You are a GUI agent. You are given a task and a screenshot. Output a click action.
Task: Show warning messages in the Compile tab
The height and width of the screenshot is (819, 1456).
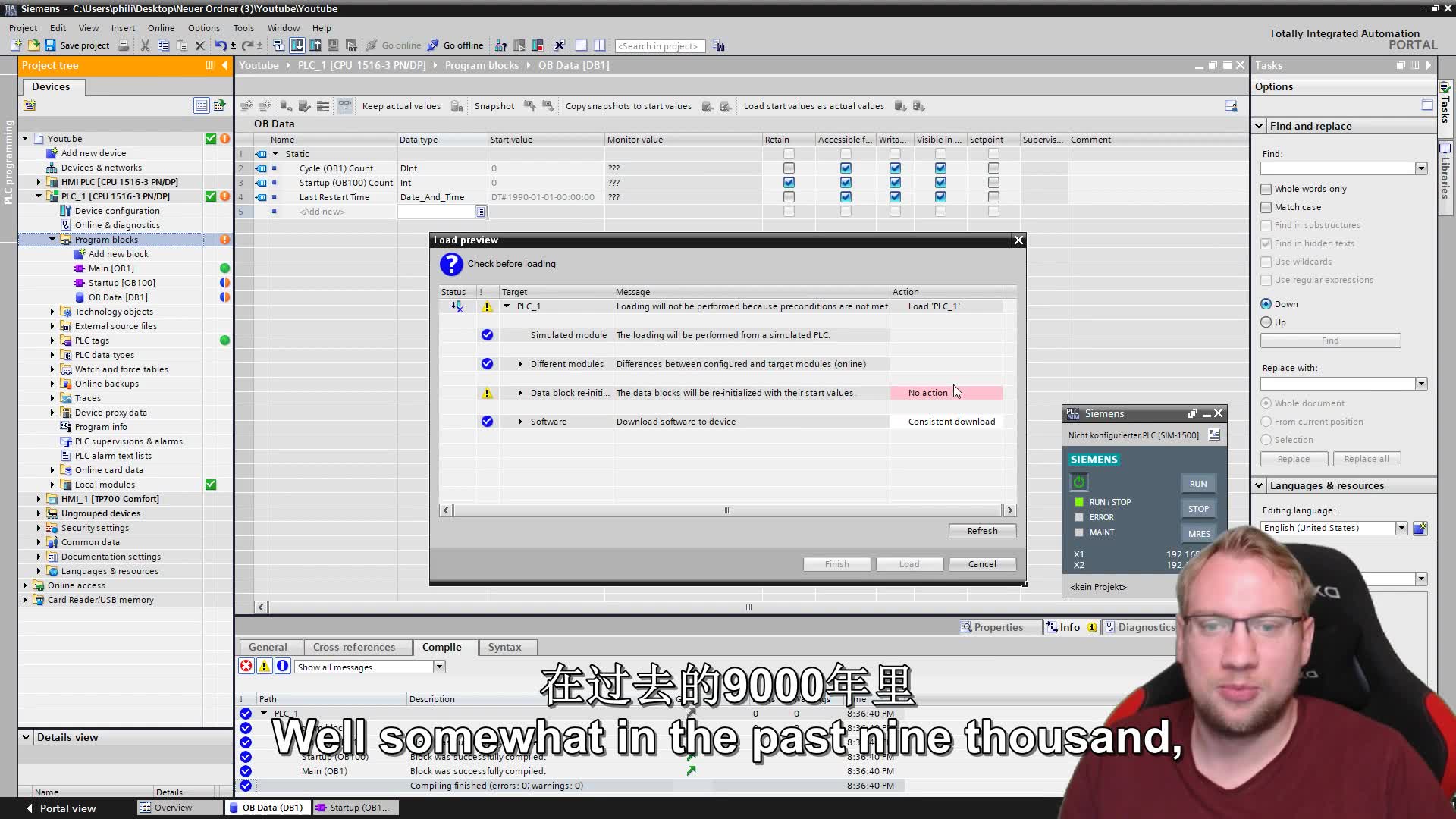pos(265,666)
